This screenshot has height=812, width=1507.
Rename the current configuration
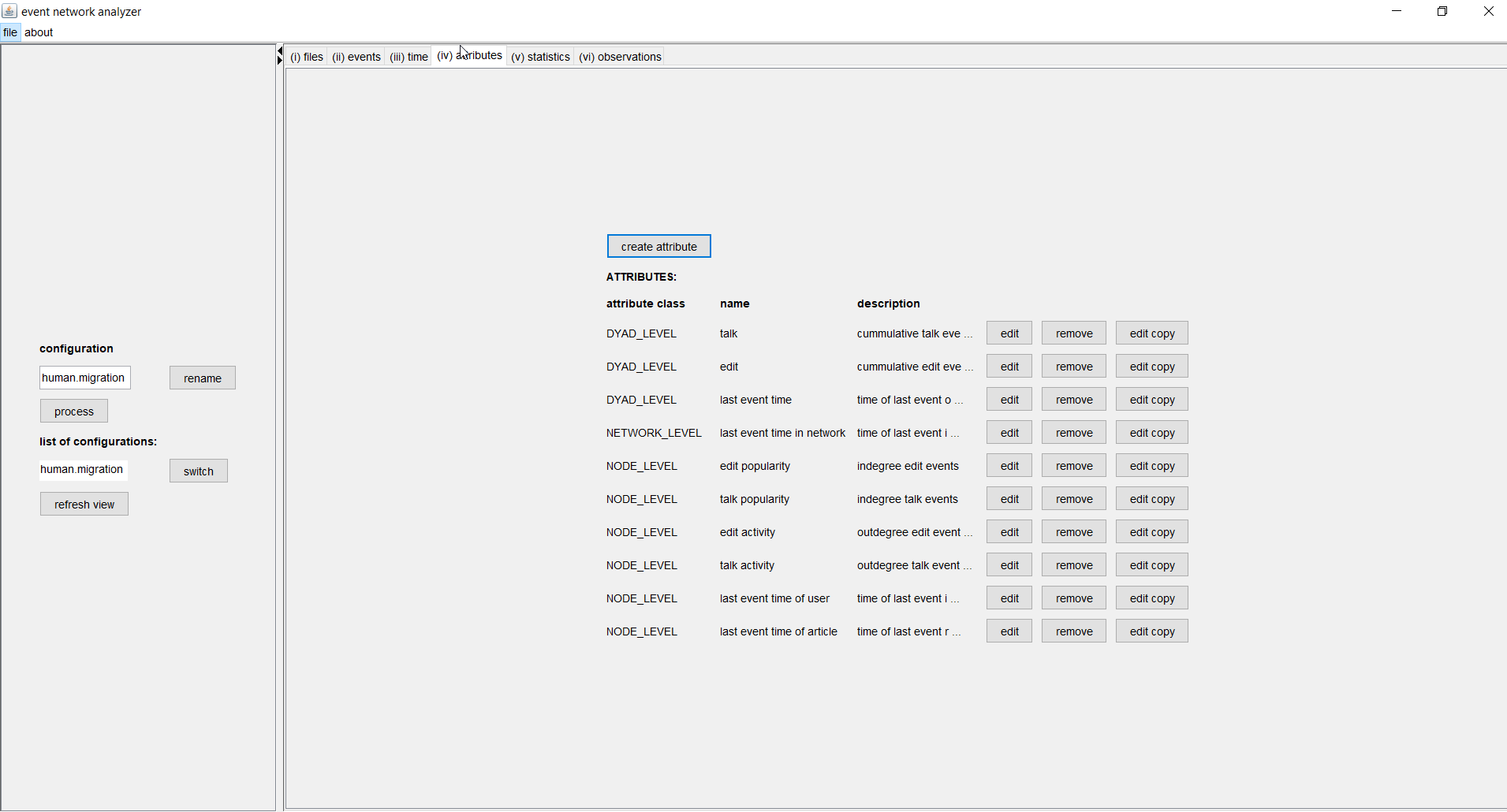coord(202,378)
